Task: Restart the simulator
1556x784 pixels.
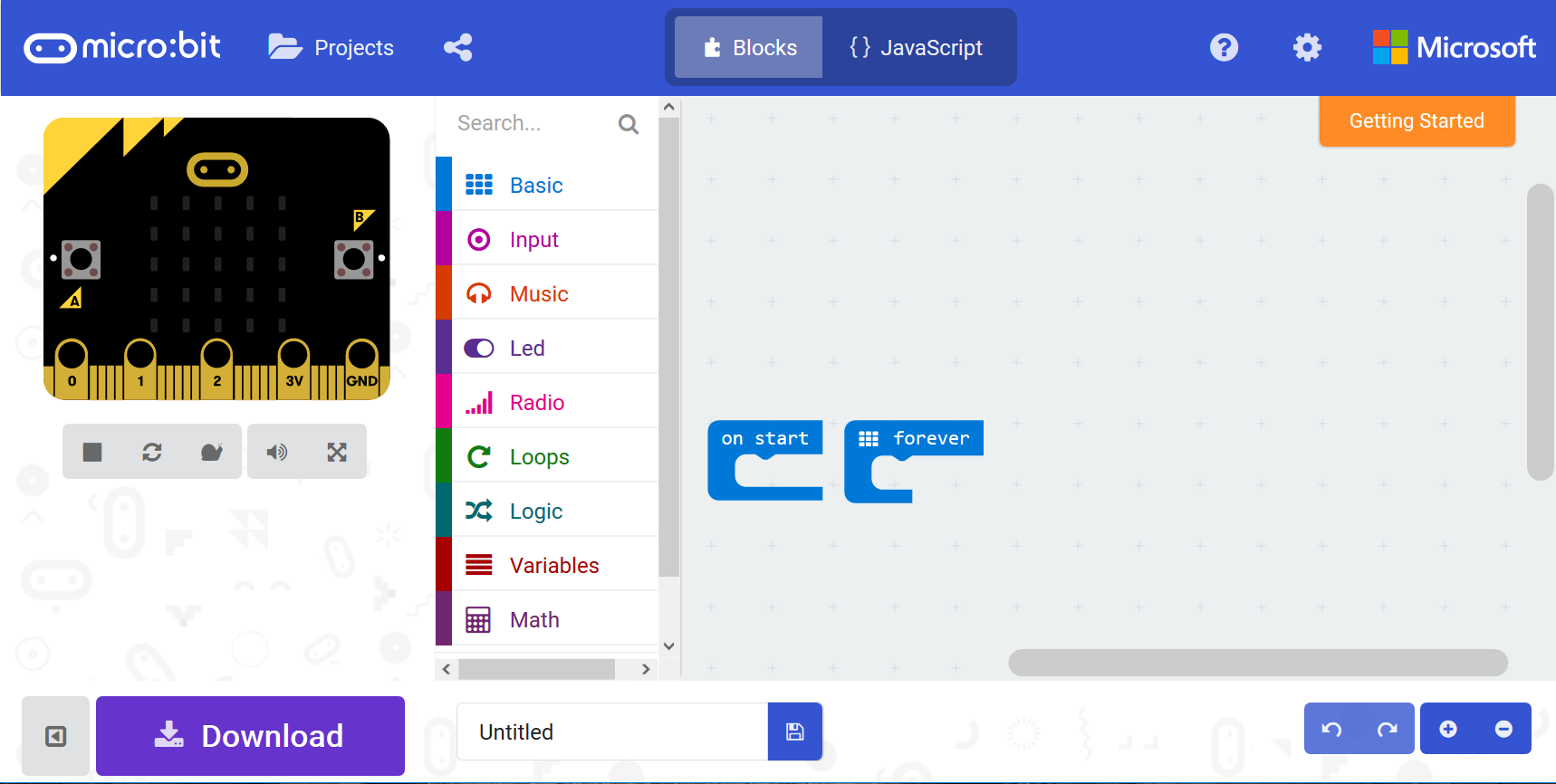Action: pyautogui.click(x=152, y=452)
